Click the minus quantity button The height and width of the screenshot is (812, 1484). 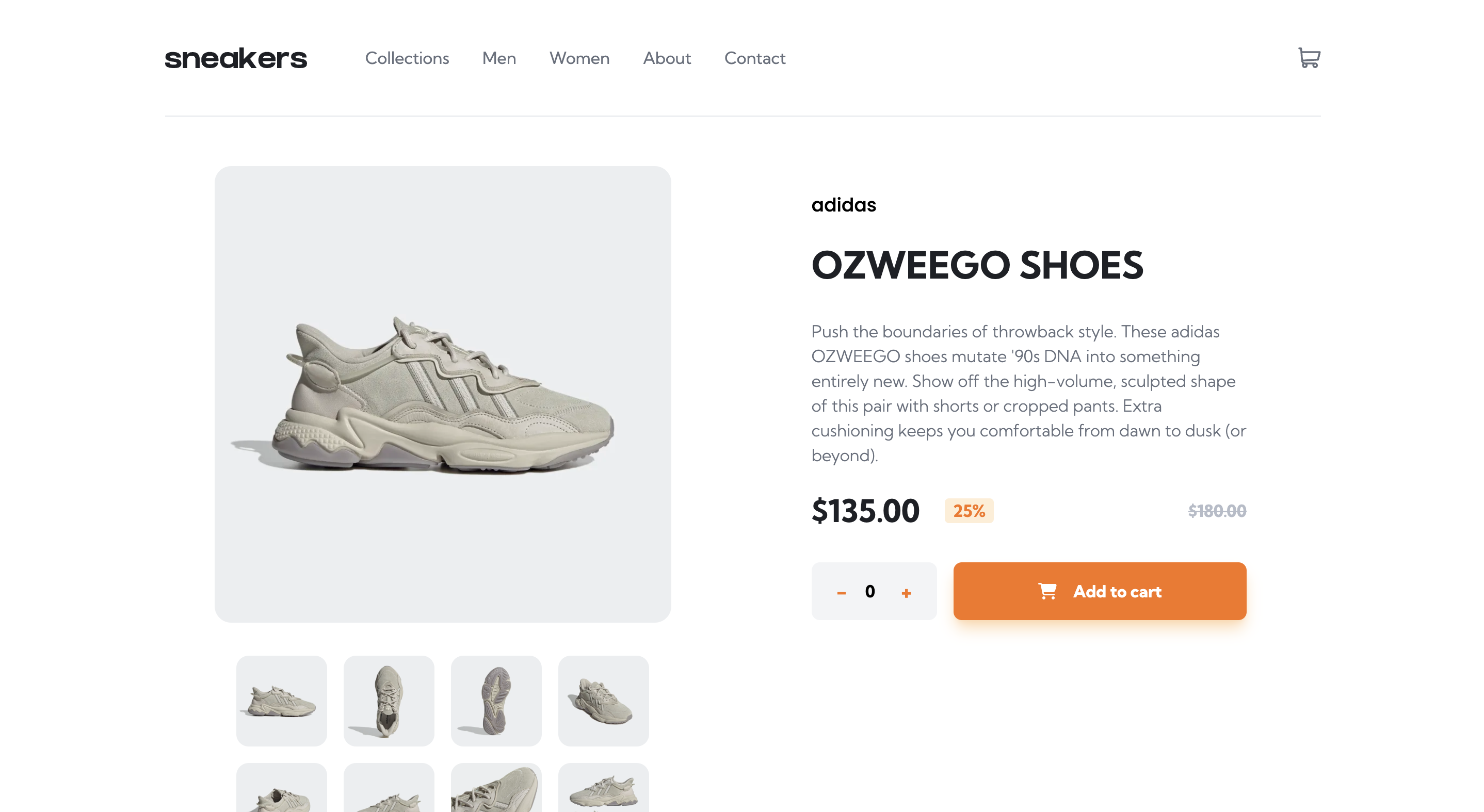(x=841, y=593)
